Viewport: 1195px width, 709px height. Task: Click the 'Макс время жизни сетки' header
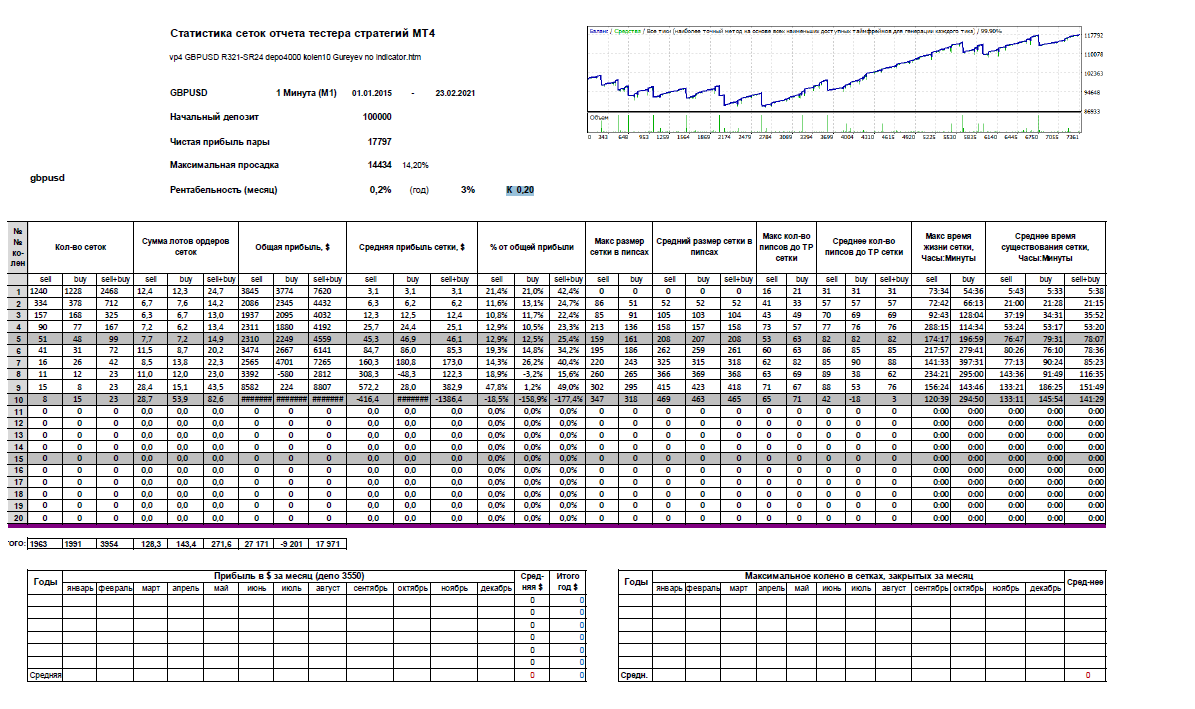(x=948, y=247)
